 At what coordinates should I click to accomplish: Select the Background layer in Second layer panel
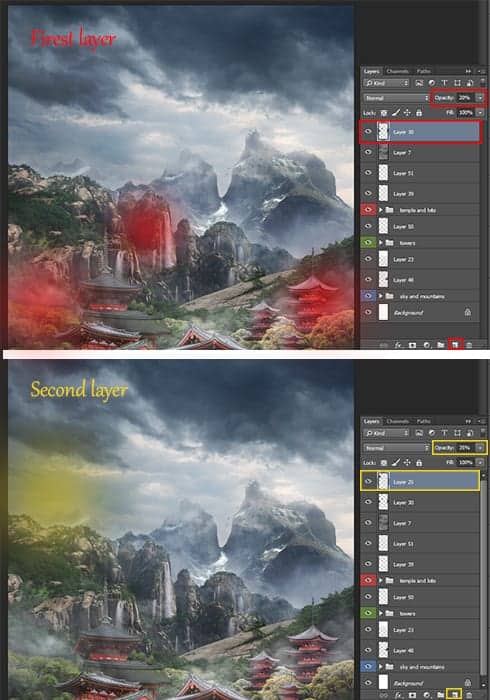tap(420, 683)
